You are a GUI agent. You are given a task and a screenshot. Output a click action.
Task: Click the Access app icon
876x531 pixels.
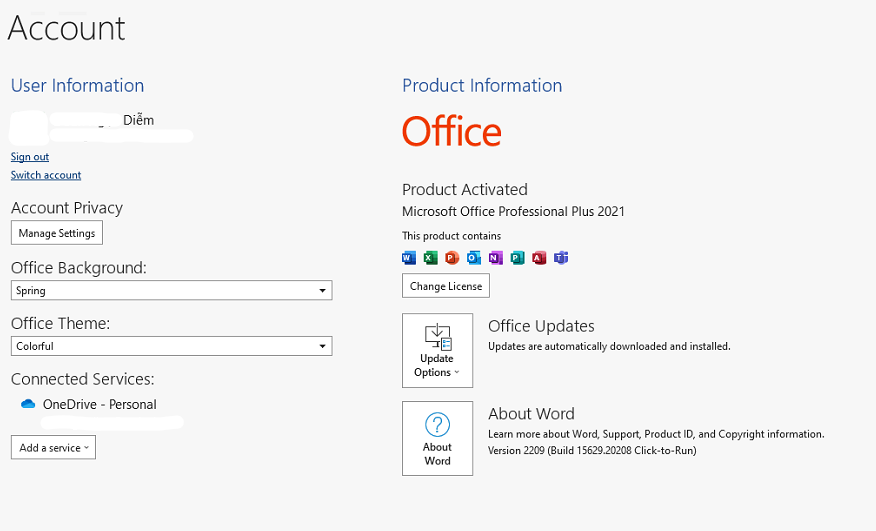coord(539,258)
